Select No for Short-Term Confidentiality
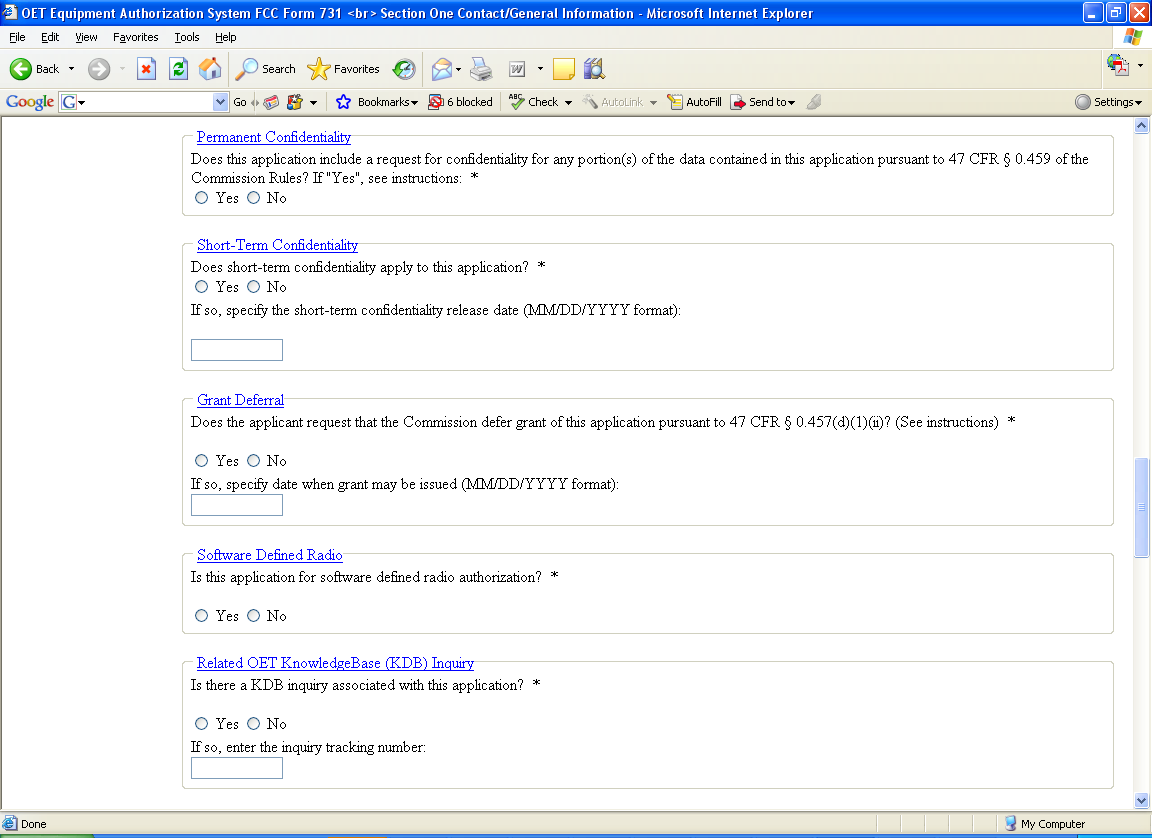The width and height of the screenshot is (1152, 838). pyautogui.click(x=254, y=287)
